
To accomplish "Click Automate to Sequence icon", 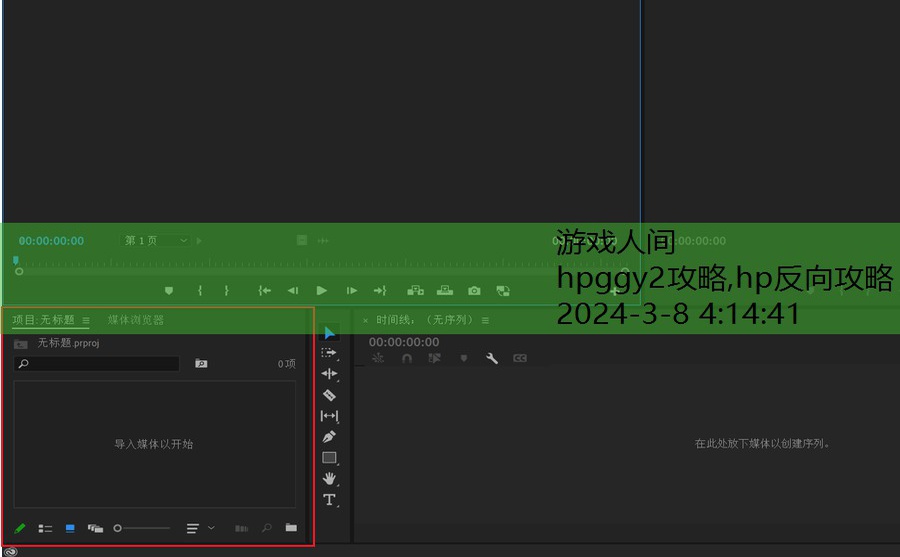I will pos(242,528).
